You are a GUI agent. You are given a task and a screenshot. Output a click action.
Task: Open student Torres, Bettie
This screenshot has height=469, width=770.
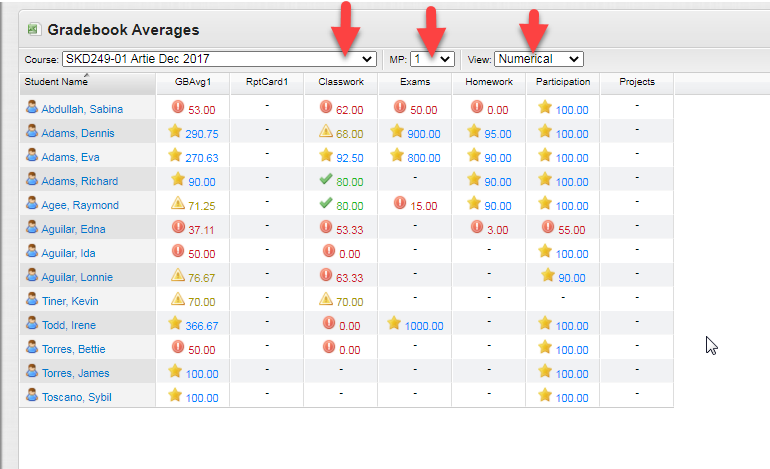coord(73,349)
